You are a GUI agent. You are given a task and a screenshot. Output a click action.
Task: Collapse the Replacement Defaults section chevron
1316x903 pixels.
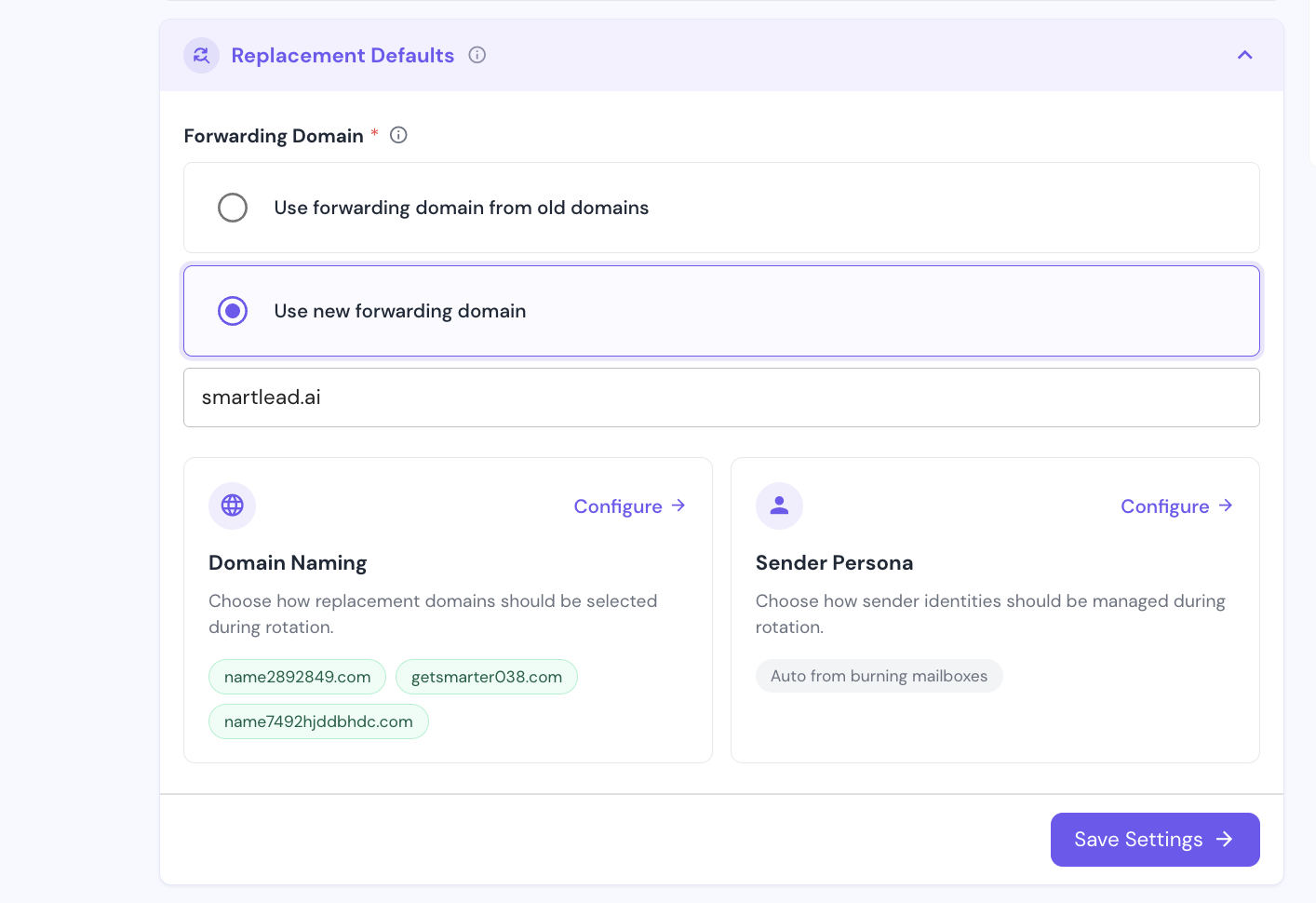tap(1245, 55)
